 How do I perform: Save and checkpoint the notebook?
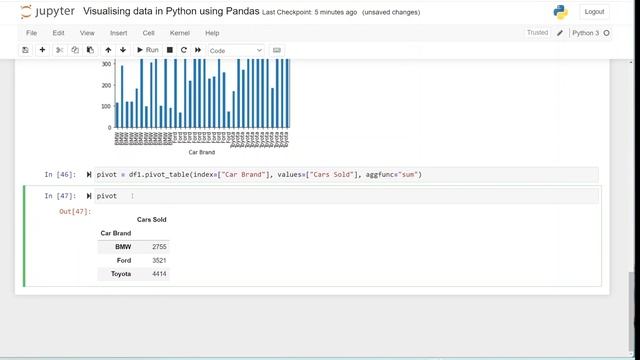coord(25,50)
